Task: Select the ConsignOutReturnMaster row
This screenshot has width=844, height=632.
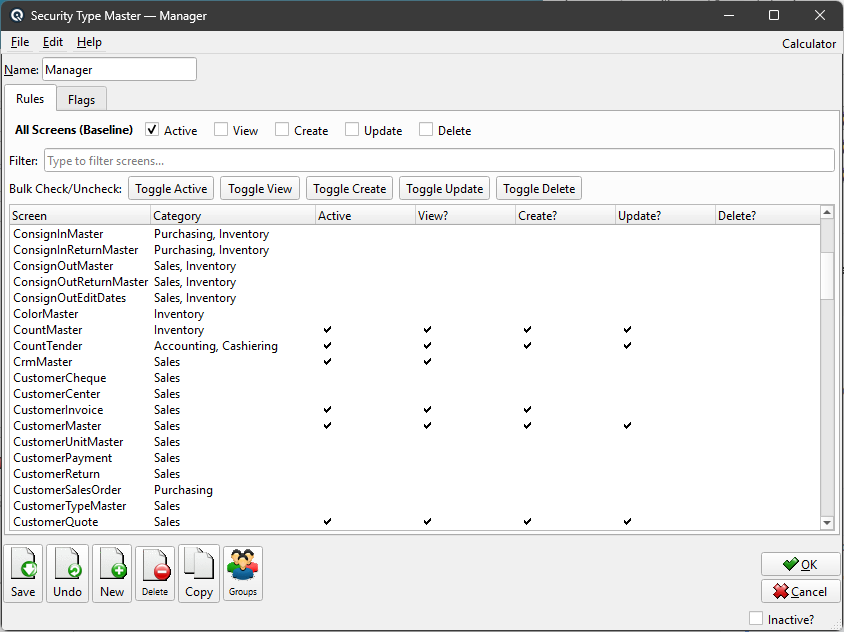Action: [415, 282]
